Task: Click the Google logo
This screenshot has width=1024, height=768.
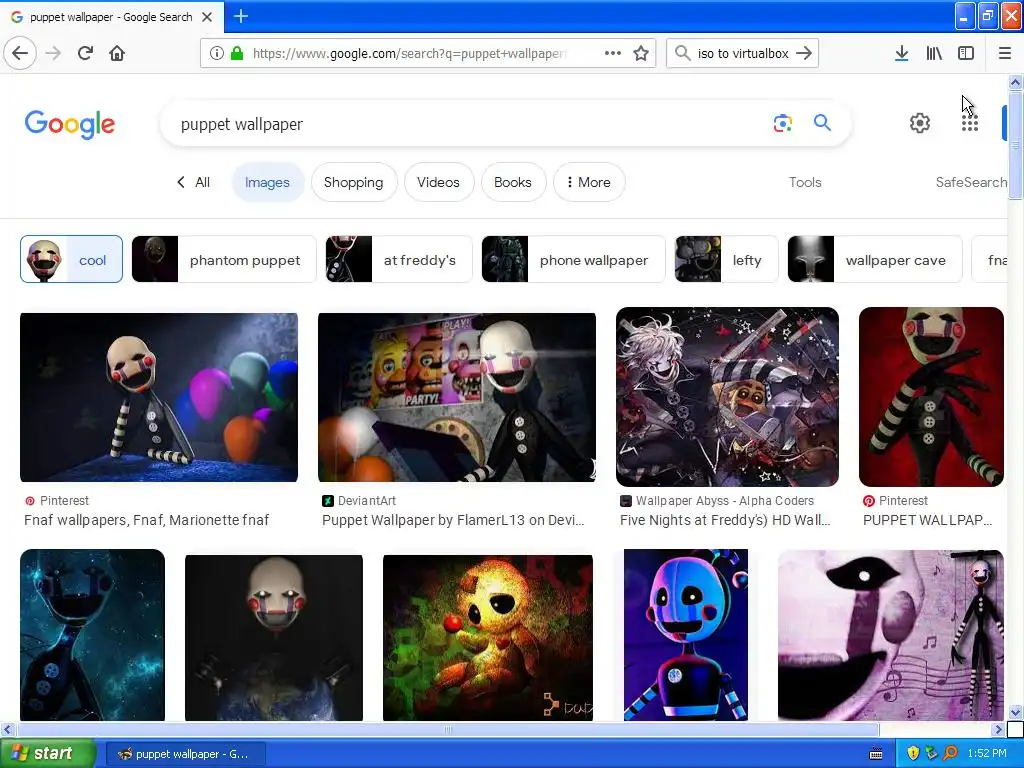Action: (70, 124)
